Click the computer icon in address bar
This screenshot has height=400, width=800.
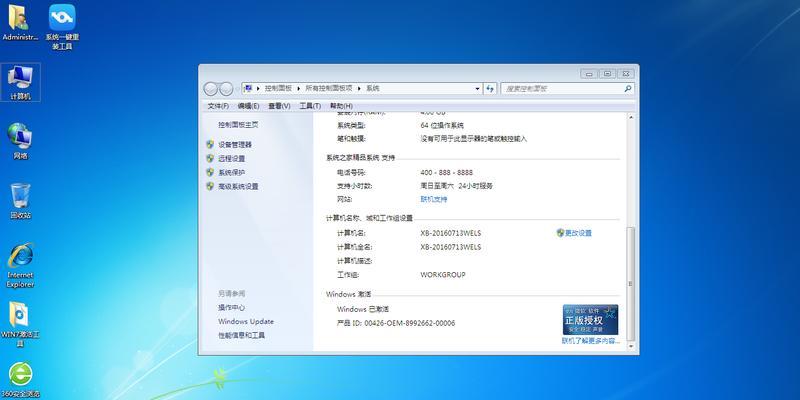(248, 88)
